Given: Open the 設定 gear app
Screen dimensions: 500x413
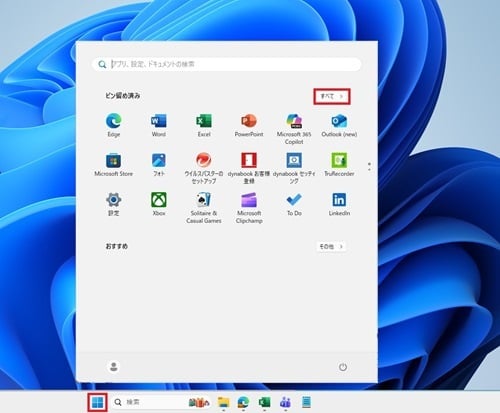Looking at the screenshot, I should [x=114, y=204].
